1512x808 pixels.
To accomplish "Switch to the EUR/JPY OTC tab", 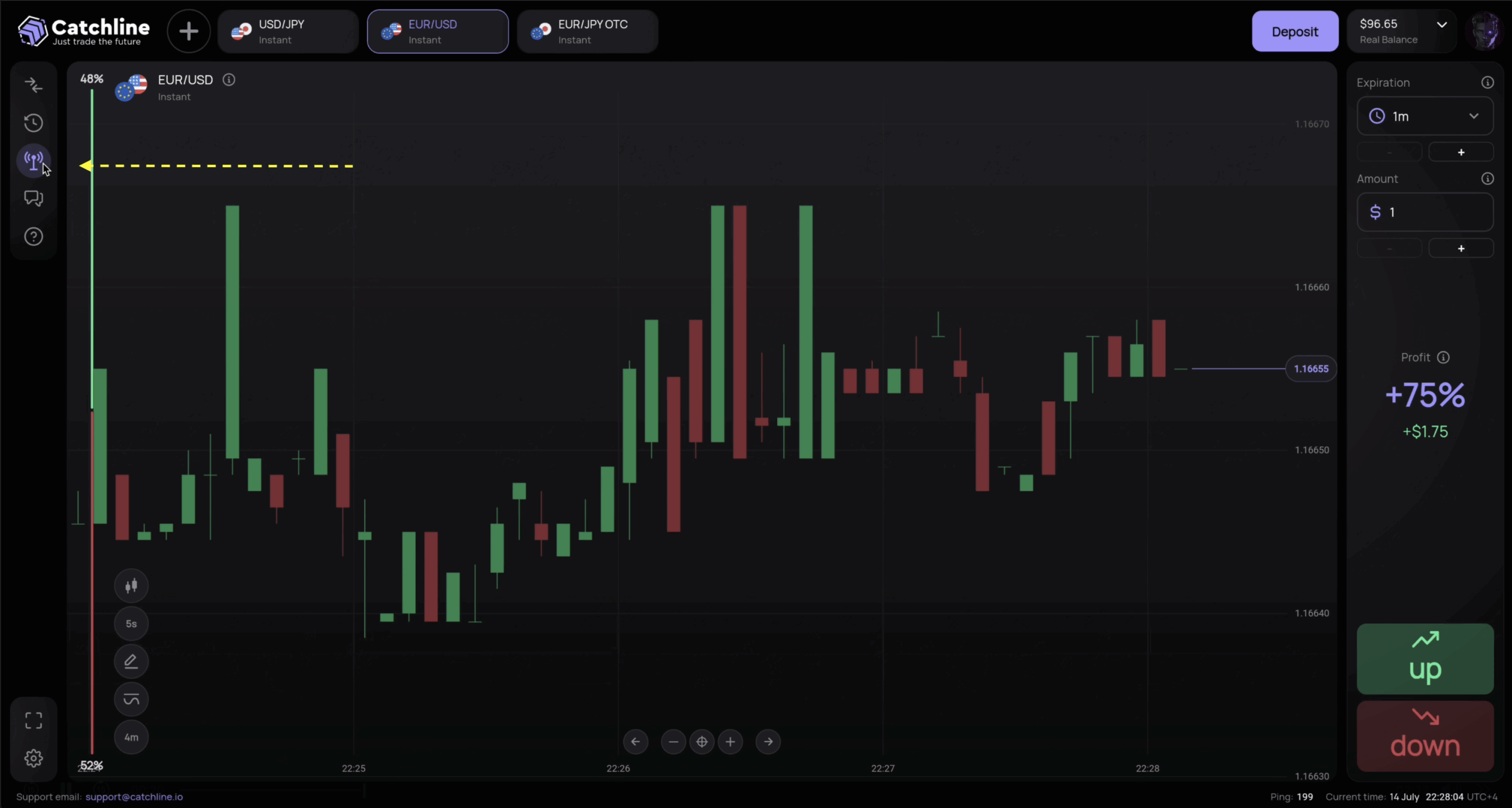I will [587, 31].
